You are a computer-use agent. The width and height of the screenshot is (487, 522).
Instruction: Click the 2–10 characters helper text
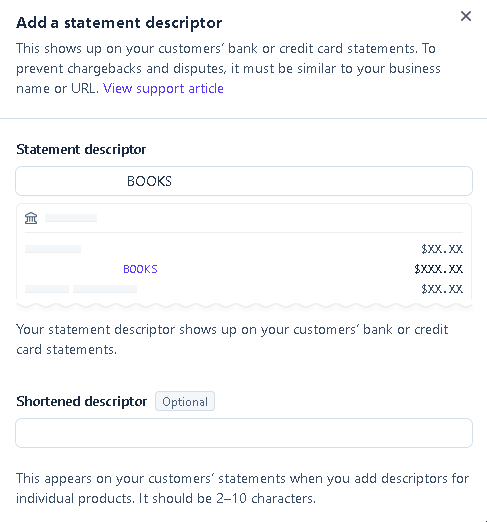pyautogui.click(x=243, y=488)
